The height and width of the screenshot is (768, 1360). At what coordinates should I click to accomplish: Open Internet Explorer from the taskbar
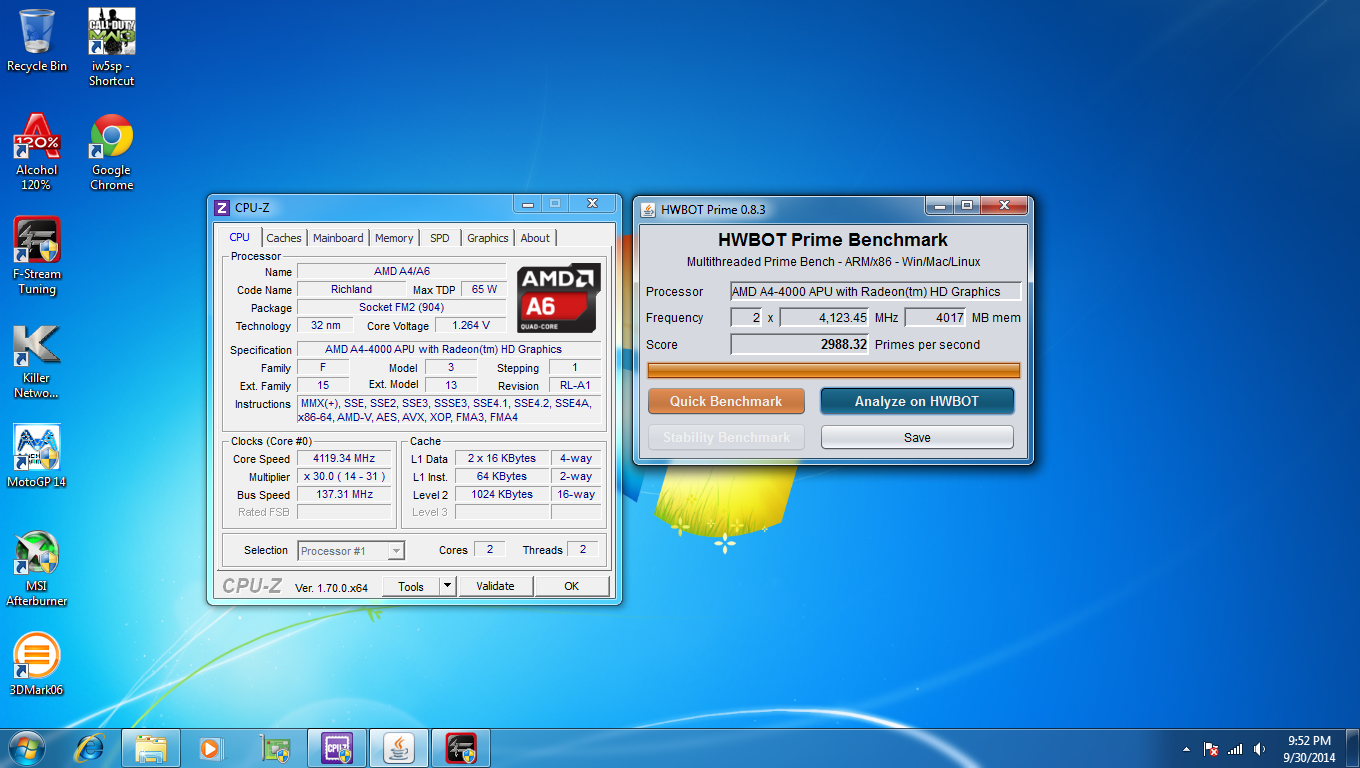(91, 747)
